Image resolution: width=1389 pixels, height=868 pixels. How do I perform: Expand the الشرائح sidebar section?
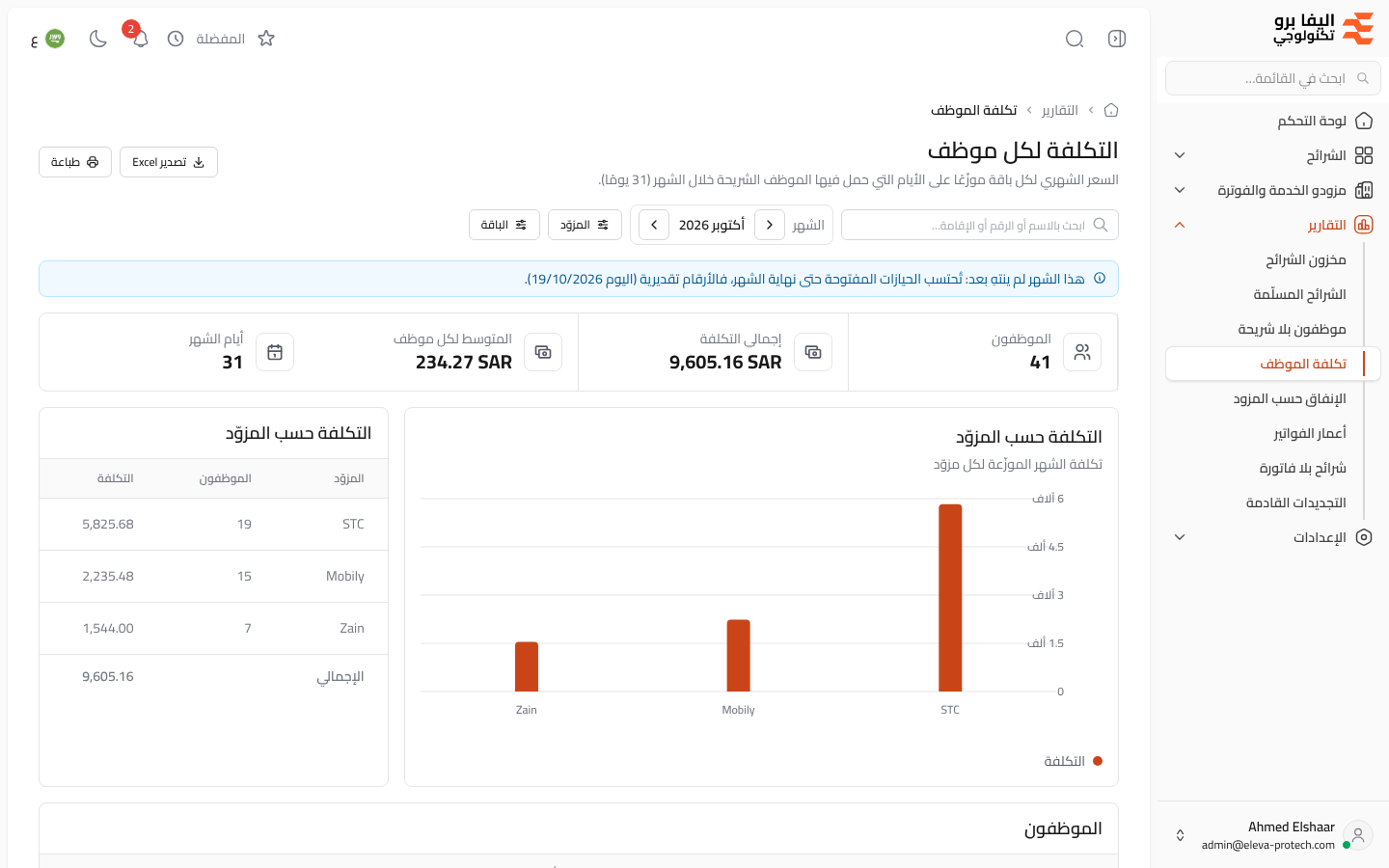[1180, 155]
